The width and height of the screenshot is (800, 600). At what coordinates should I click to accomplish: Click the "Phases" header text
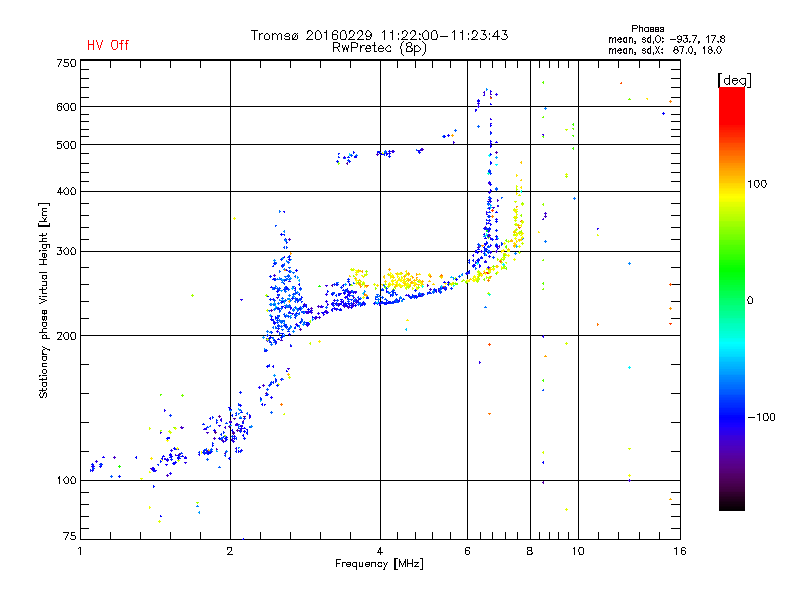coord(647,29)
